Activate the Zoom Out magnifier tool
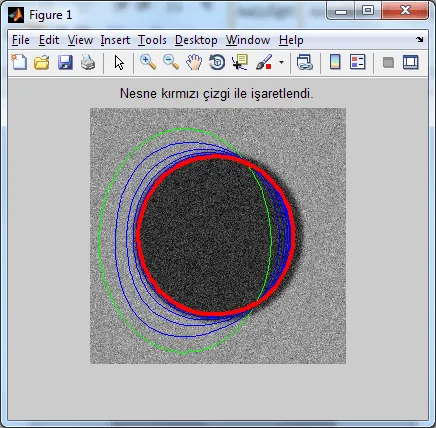 click(x=171, y=62)
